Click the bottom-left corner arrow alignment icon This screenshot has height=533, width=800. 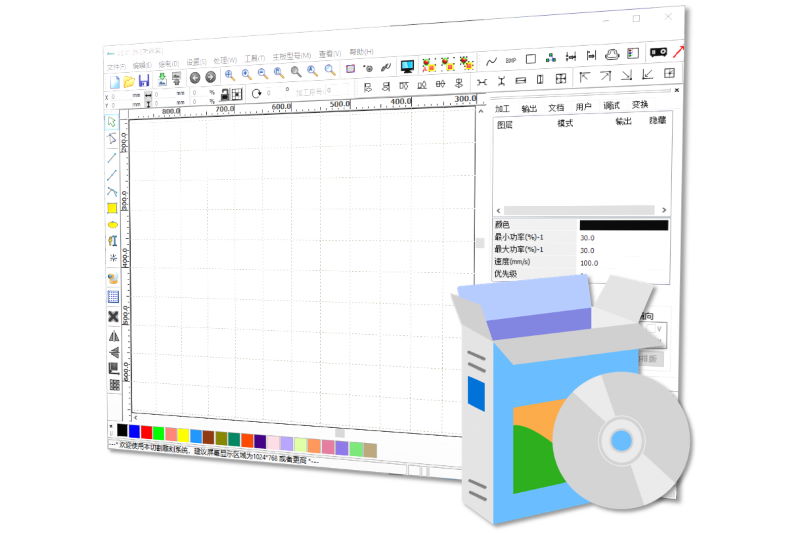[x=647, y=74]
